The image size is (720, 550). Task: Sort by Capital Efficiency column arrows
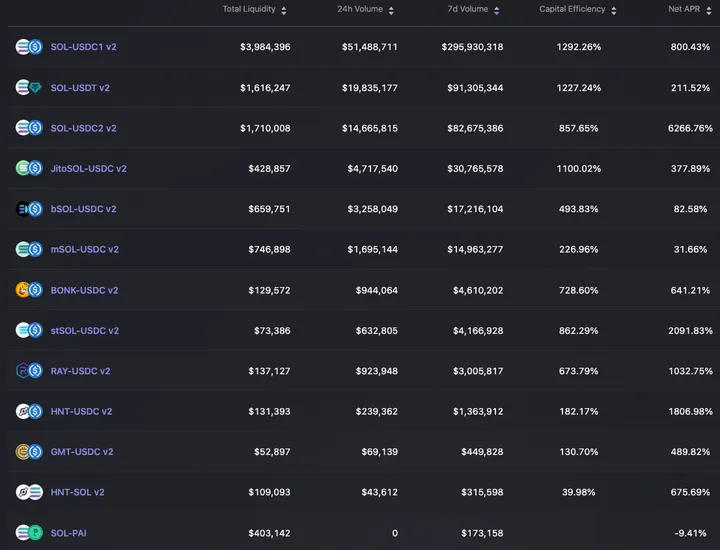(x=614, y=10)
